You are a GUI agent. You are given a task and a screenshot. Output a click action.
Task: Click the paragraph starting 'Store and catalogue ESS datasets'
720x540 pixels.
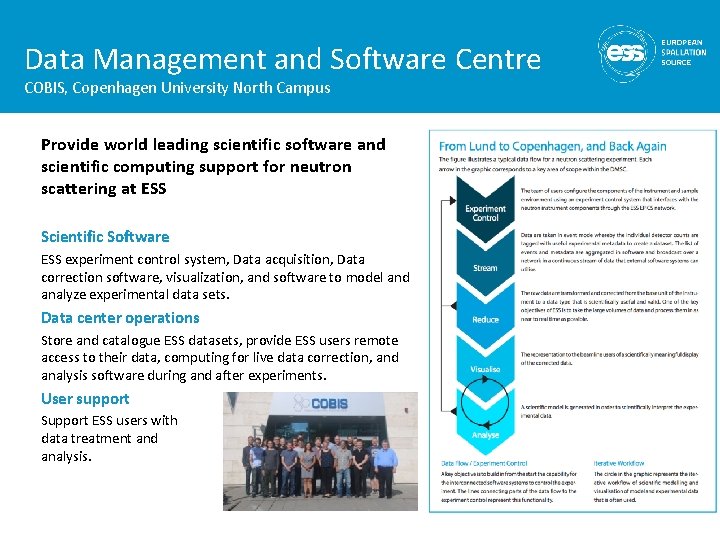click(x=220, y=358)
